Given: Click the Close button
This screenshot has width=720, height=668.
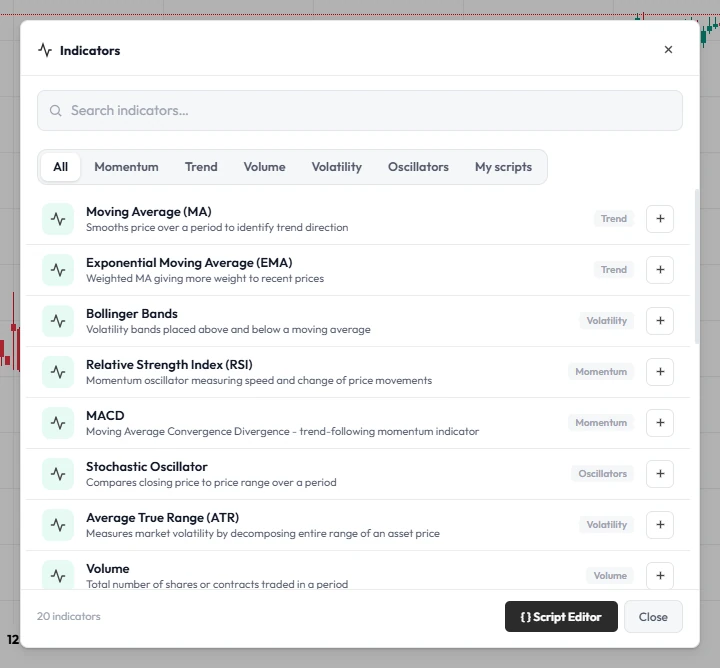Looking at the screenshot, I should coord(653,617).
